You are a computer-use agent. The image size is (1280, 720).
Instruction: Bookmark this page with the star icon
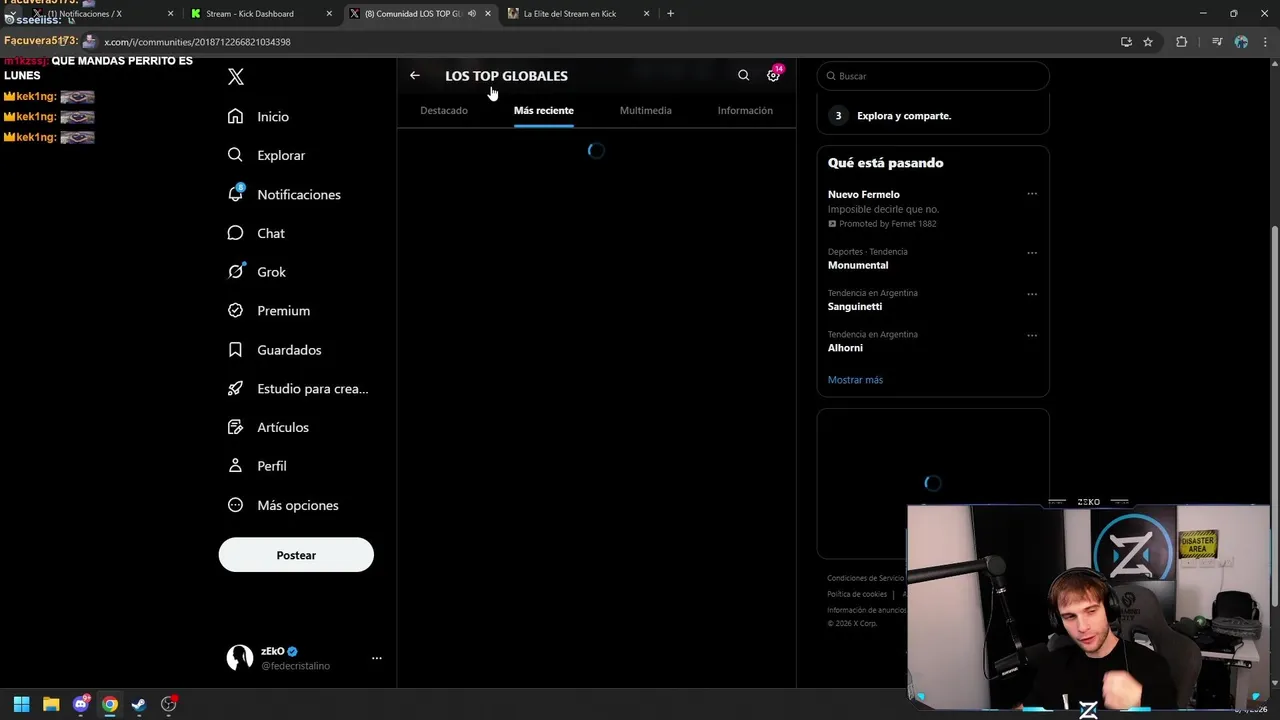tap(1148, 42)
